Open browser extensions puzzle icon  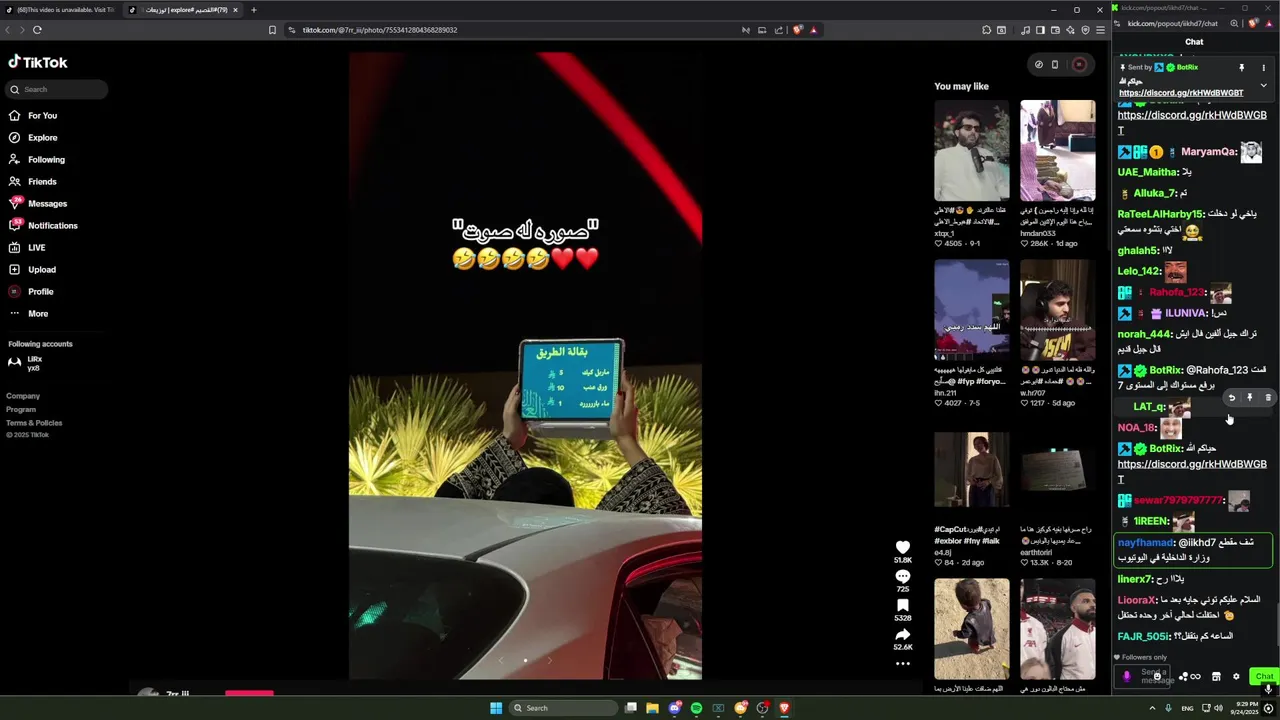tap(986, 30)
